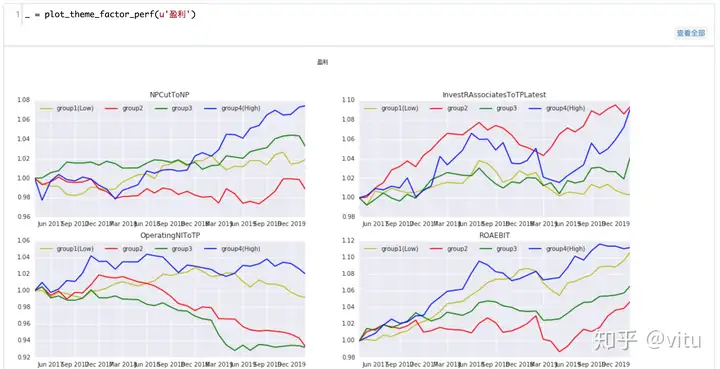Click the 查看全部 link
Image resolution: width=720 pixels, height=369 pixels.
[x=691, y=33]
